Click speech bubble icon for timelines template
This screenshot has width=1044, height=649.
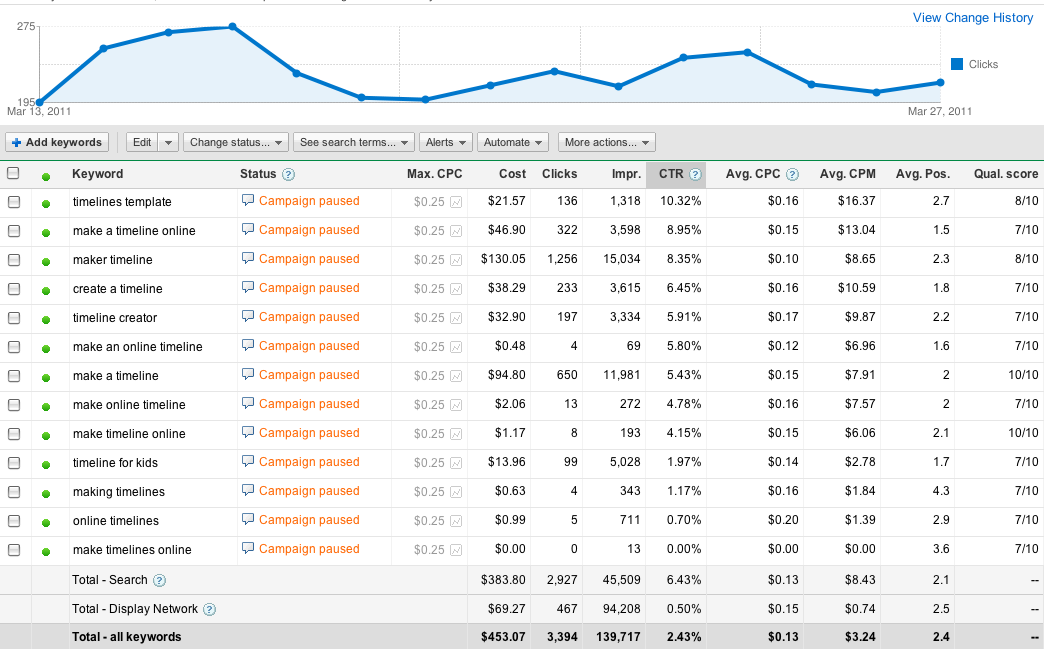click(x=248, y=200)
